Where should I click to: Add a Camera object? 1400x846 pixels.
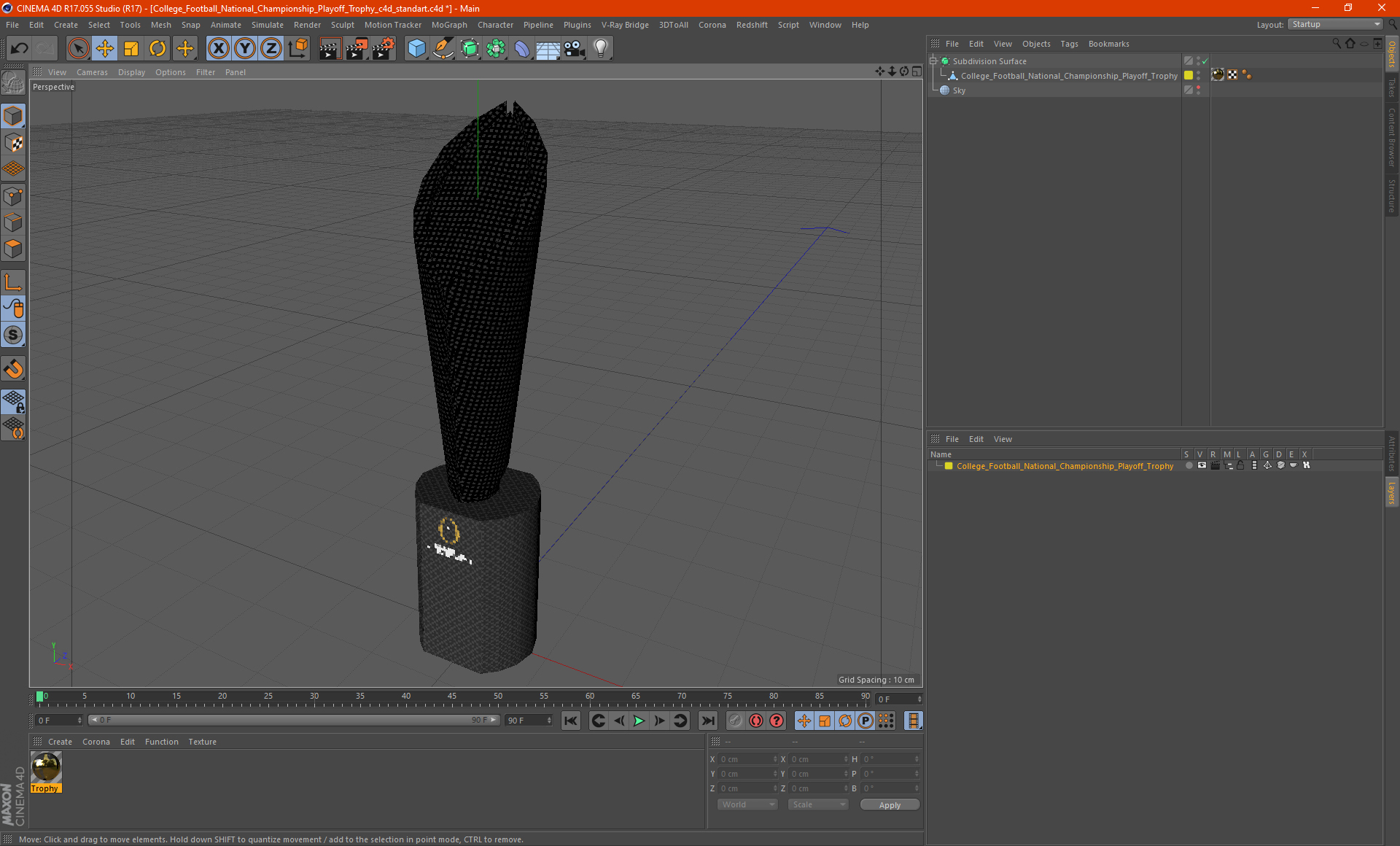[575, 49]
